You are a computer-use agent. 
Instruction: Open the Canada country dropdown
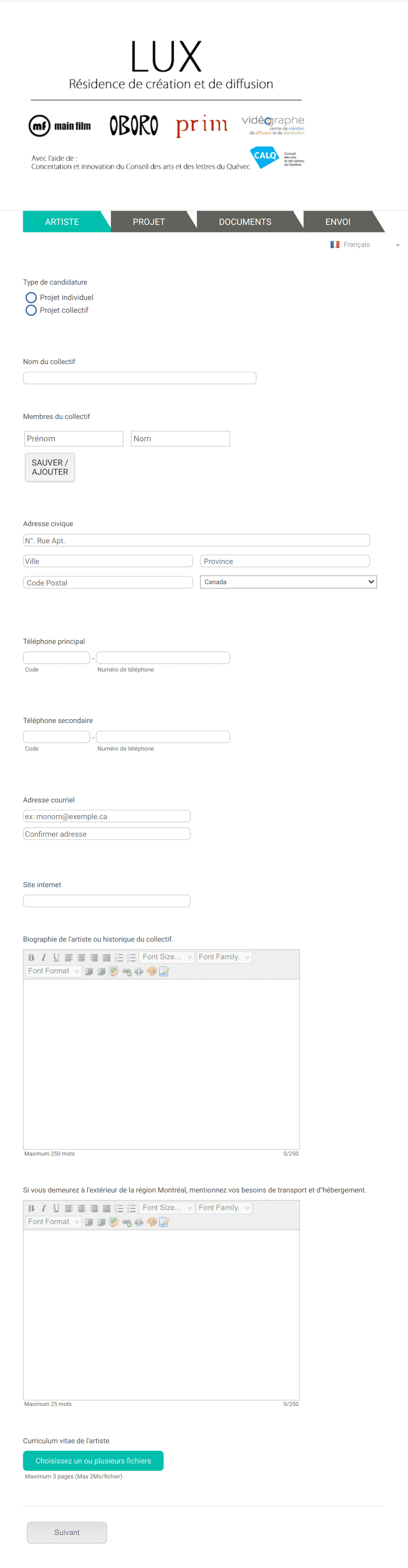(288, 582)
